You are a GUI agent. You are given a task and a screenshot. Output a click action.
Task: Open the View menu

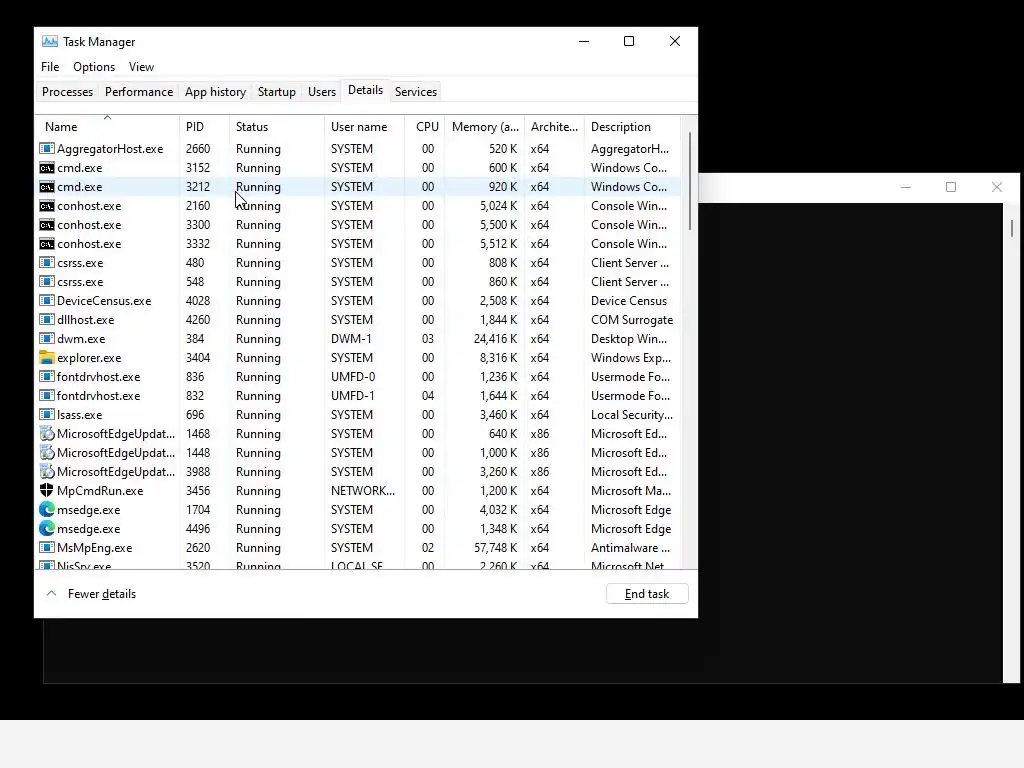[141, 67]
